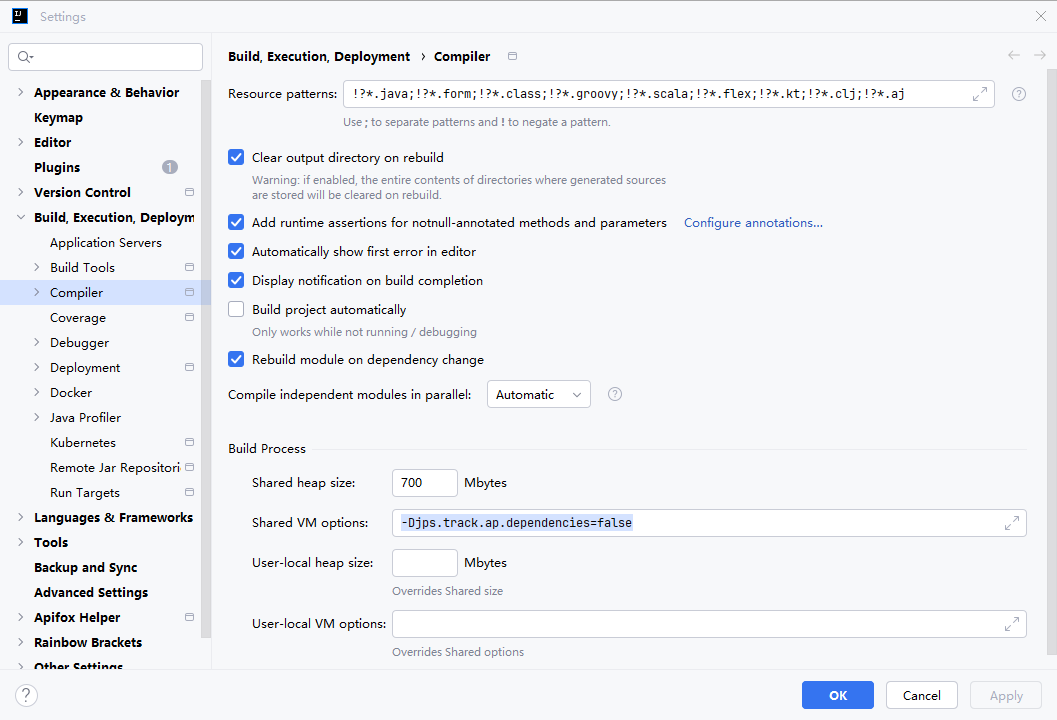Viewport: 1057px width, 720px height.
Task: Toggle Display notification on build completion
Action: pyautogui.click(x=236, y=280)
